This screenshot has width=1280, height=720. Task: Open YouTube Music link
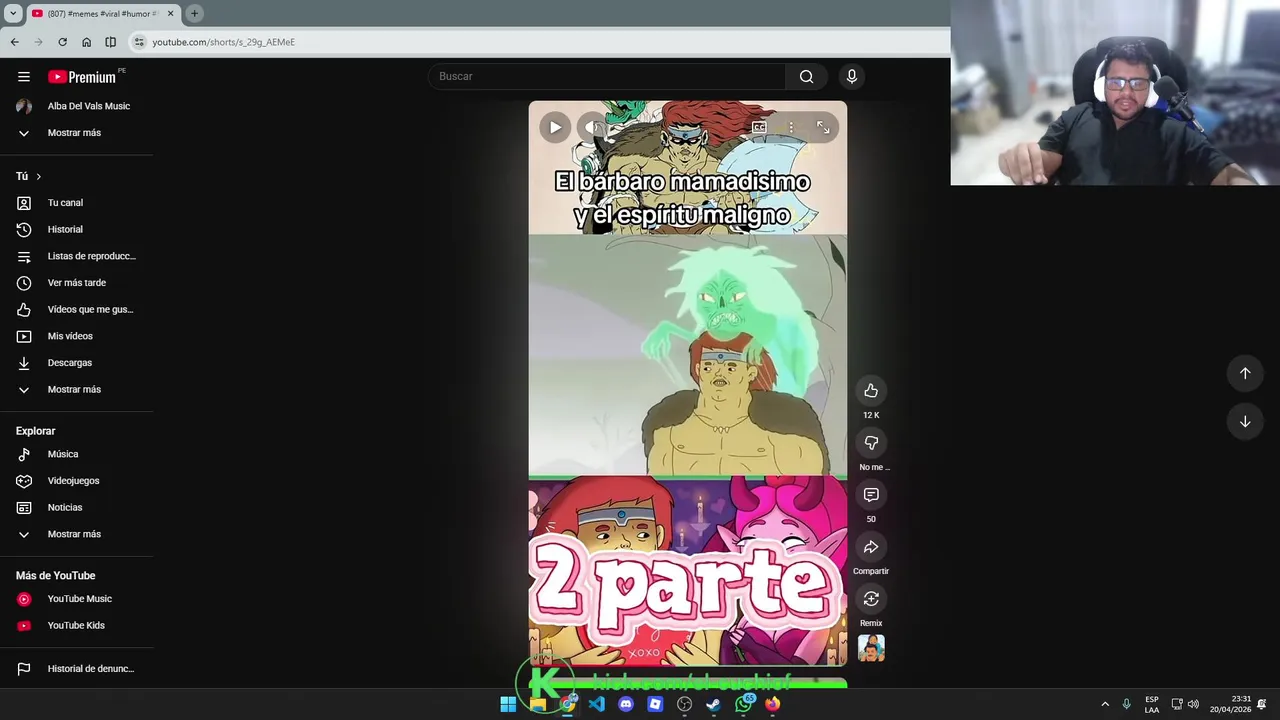(x=77, y=599)
